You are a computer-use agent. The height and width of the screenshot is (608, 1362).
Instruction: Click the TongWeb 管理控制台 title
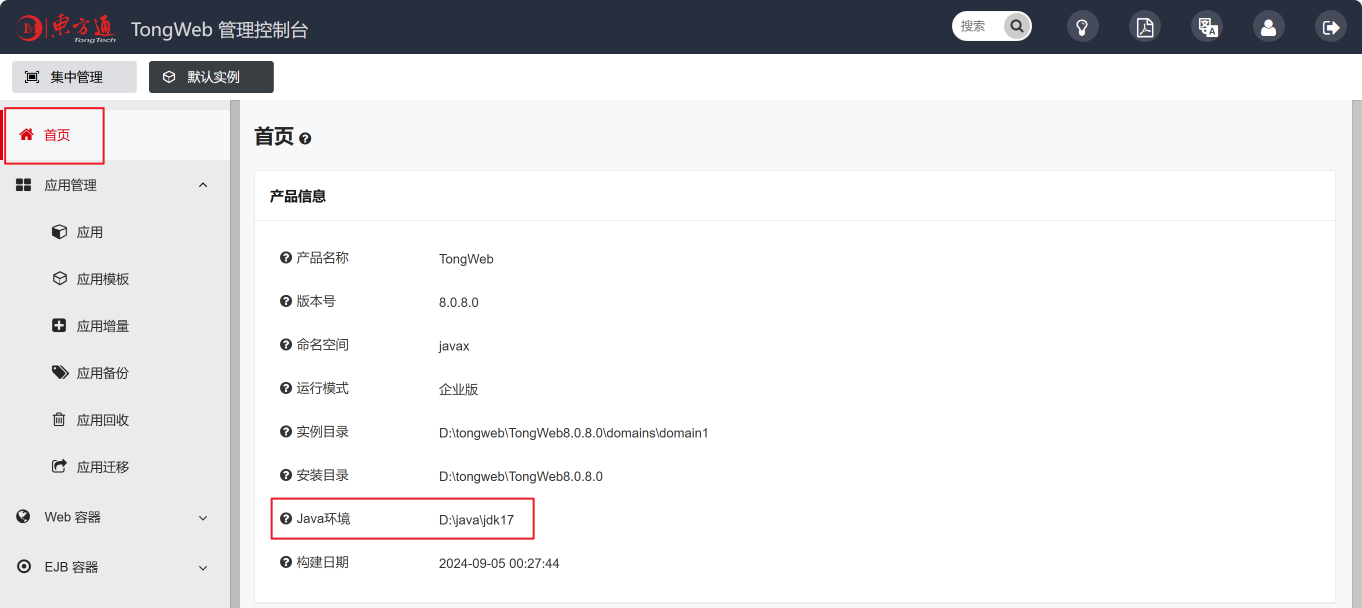219,30
